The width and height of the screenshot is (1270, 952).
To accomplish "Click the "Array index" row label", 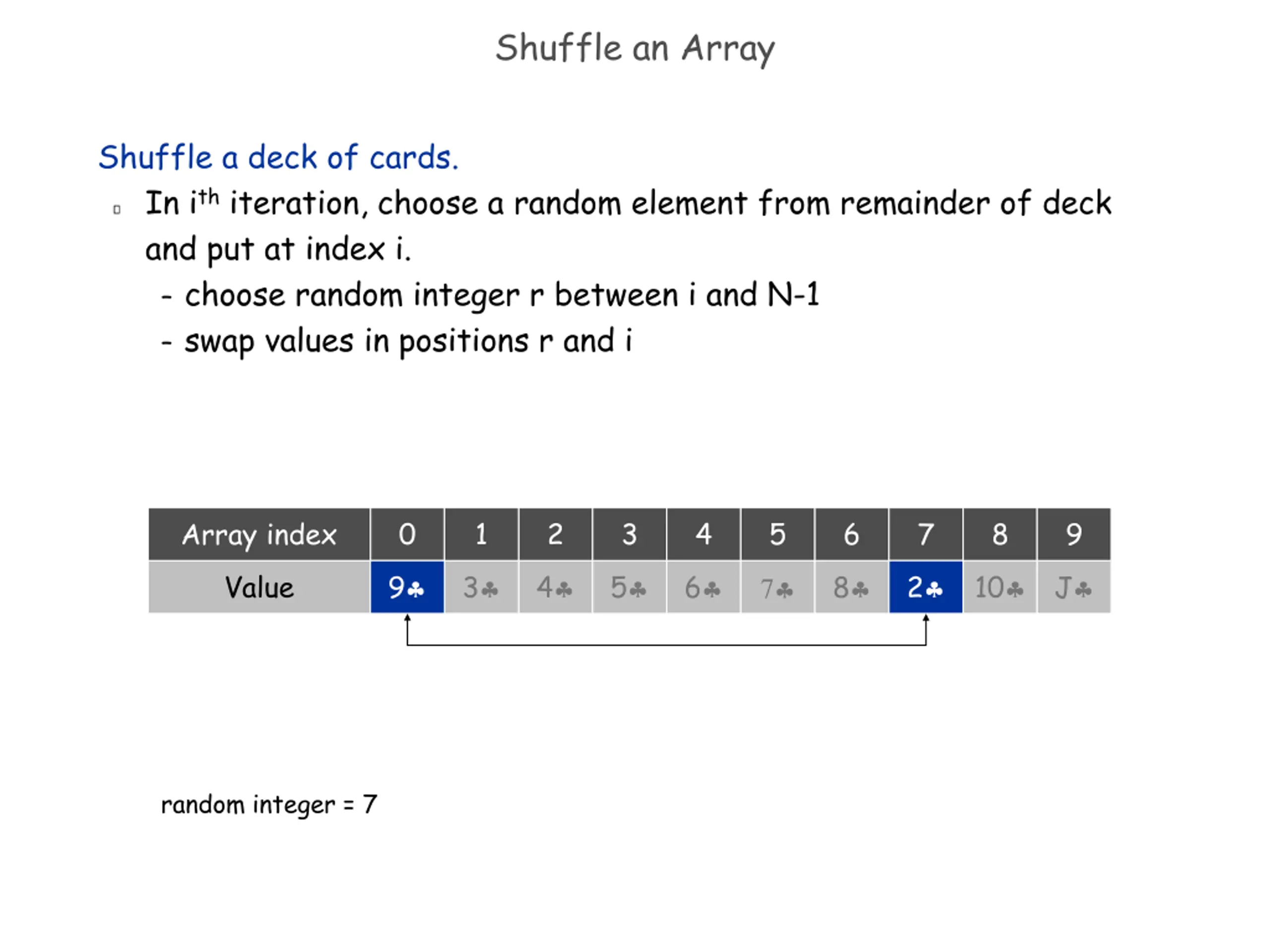I will click(259, 534).
